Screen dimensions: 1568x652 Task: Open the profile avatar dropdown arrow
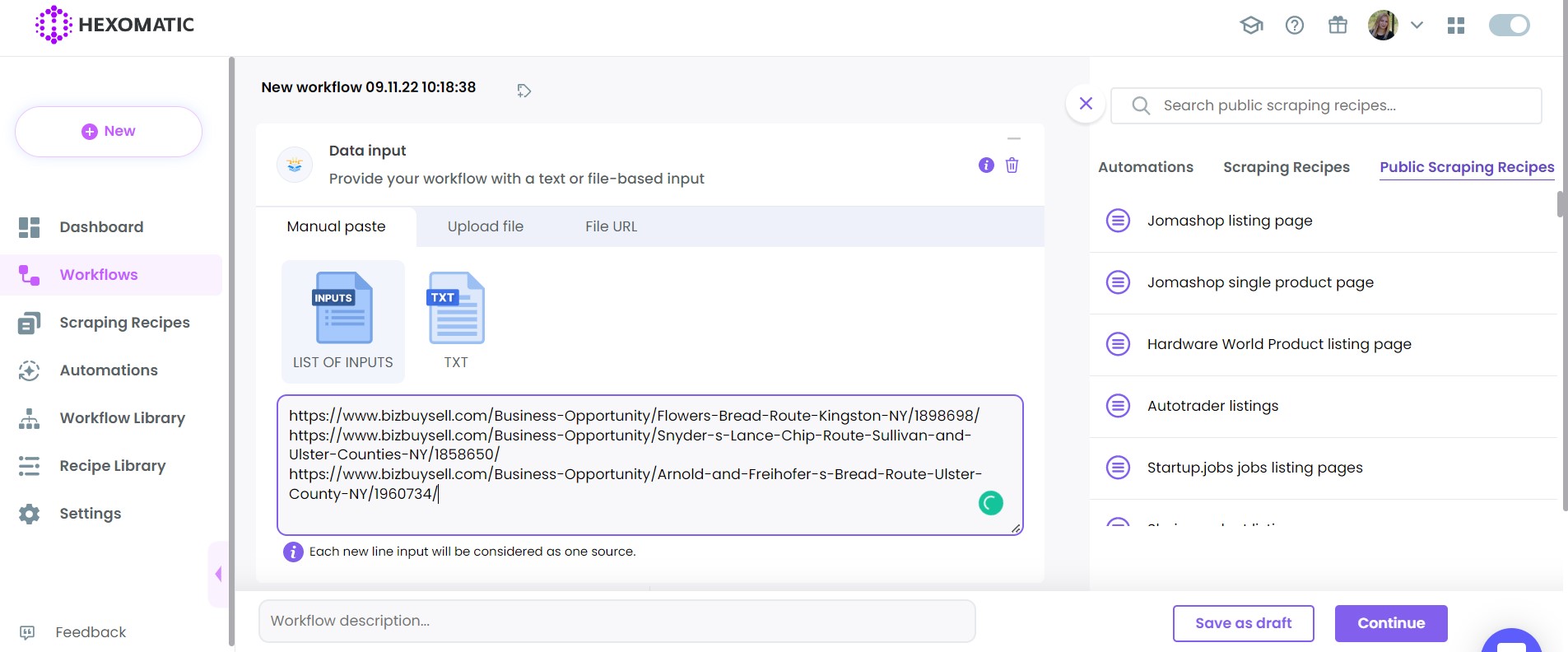click(1417, 26)
